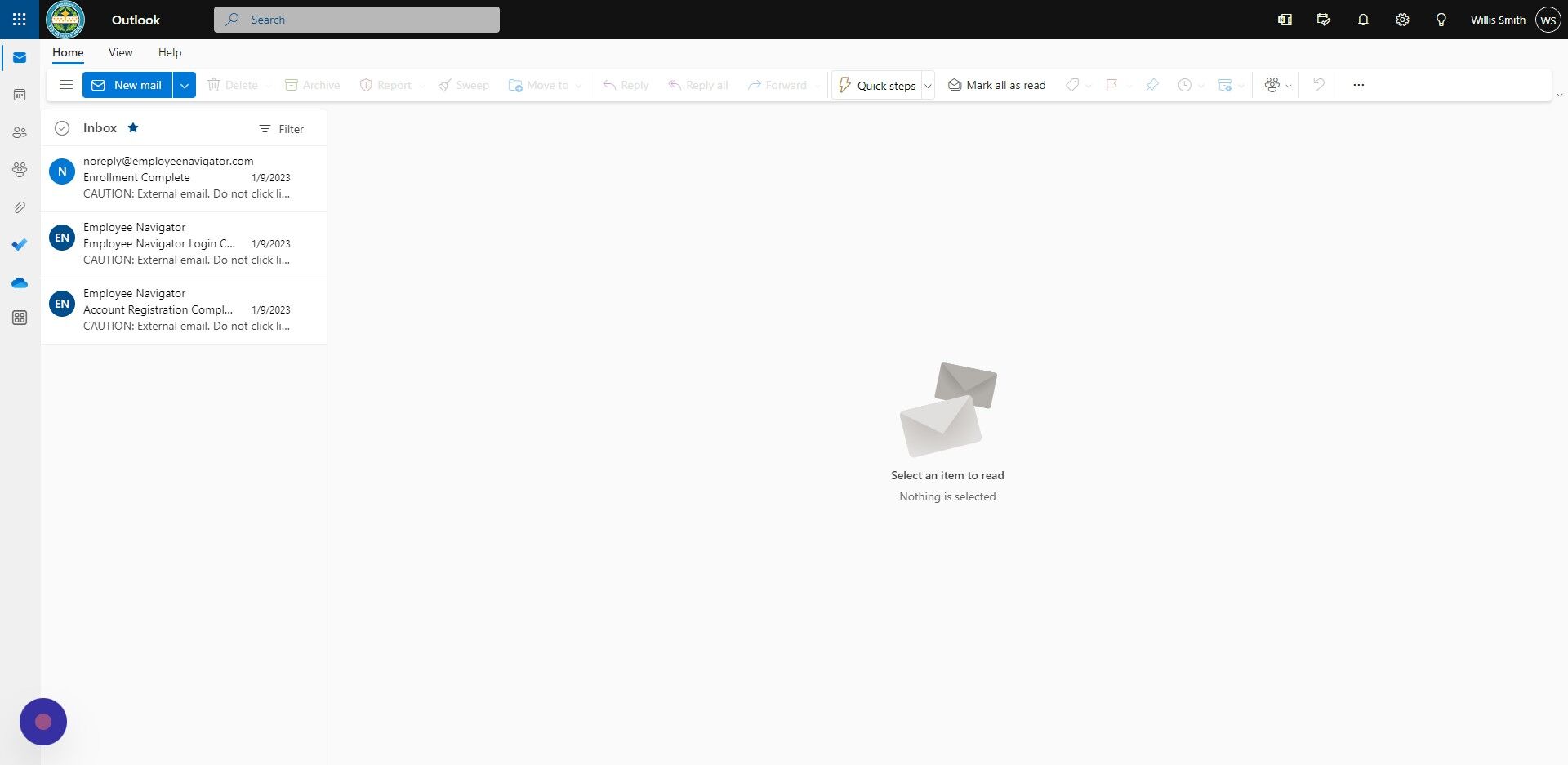
Task: Toggle favorite star on Inbox
Action: coord(132,127)
